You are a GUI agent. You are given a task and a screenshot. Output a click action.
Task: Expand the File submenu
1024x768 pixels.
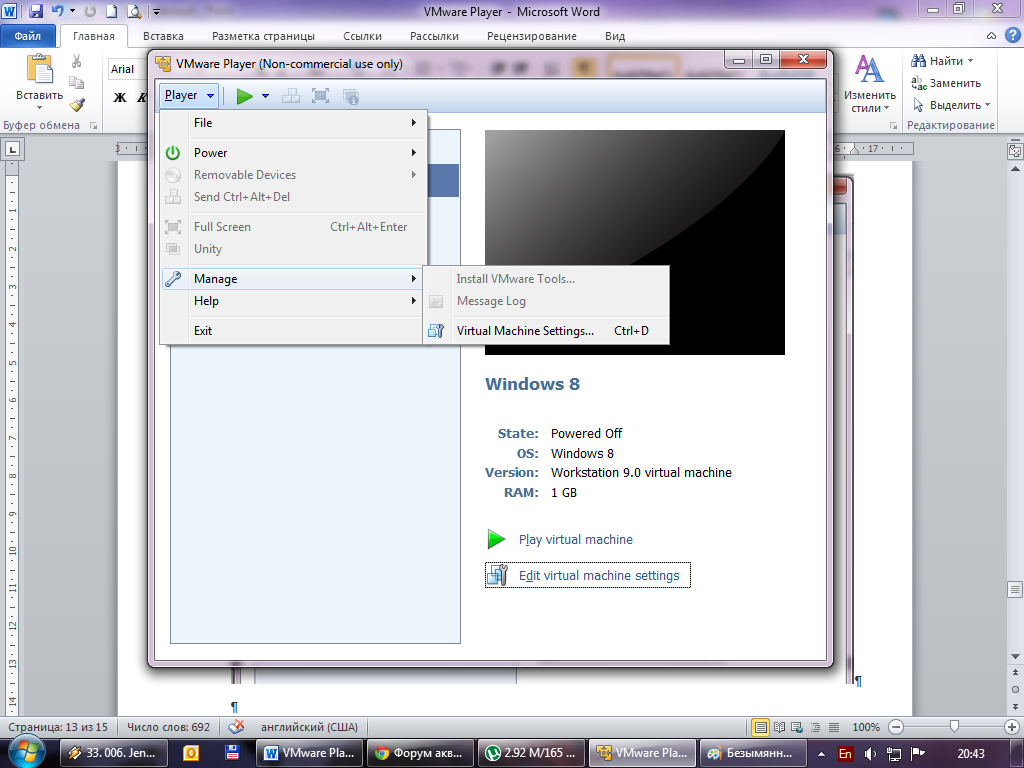(x=293, y=123)
